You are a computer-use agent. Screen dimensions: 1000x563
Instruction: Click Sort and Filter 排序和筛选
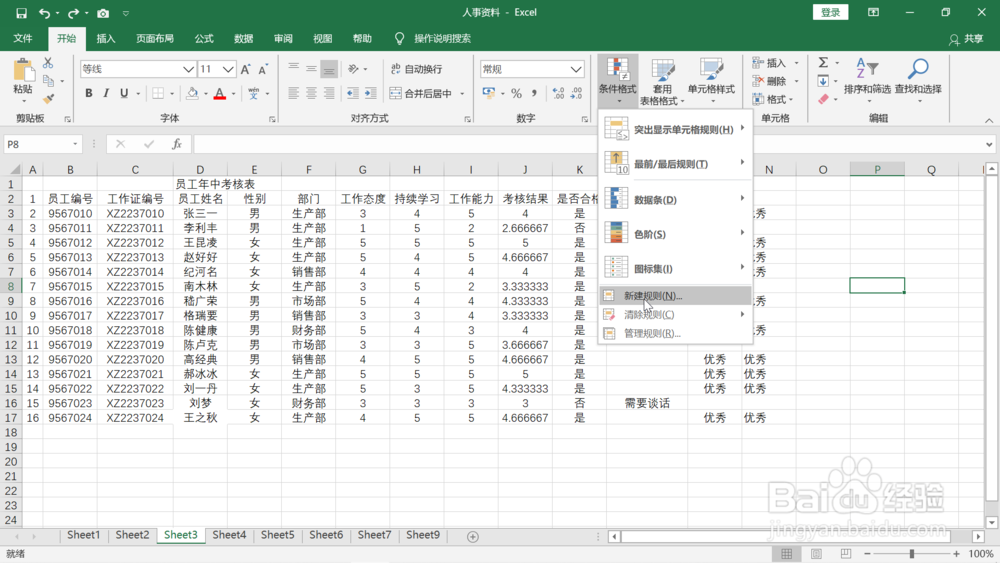(x=867, y=82)
